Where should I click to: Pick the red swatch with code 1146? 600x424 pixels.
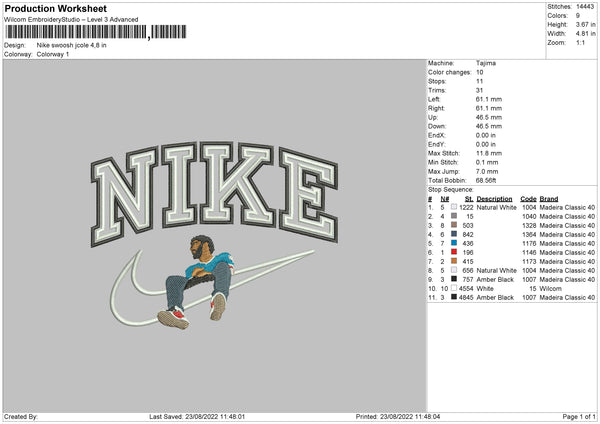click(454, 252)
